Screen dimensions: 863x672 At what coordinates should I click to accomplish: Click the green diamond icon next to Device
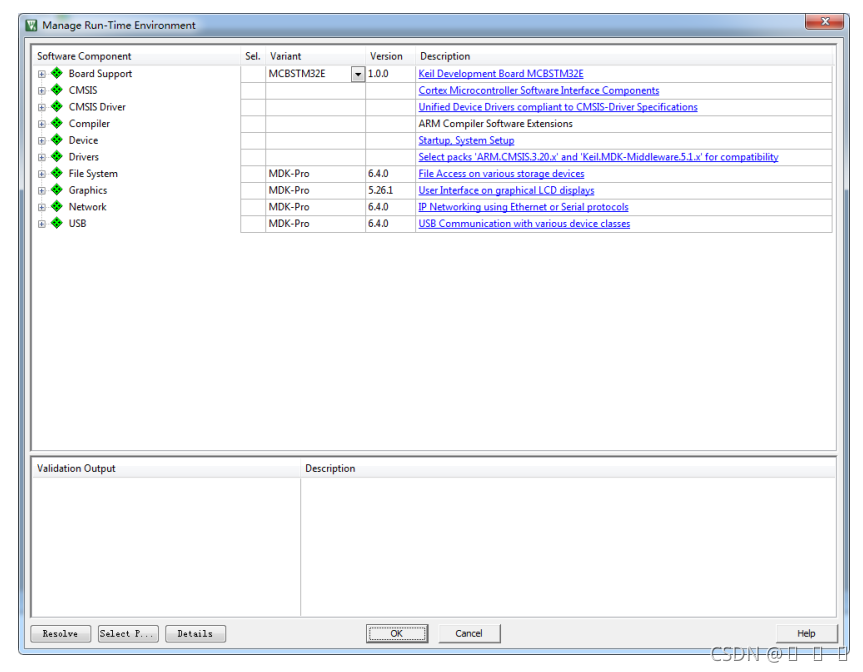(x=56, y=140)
